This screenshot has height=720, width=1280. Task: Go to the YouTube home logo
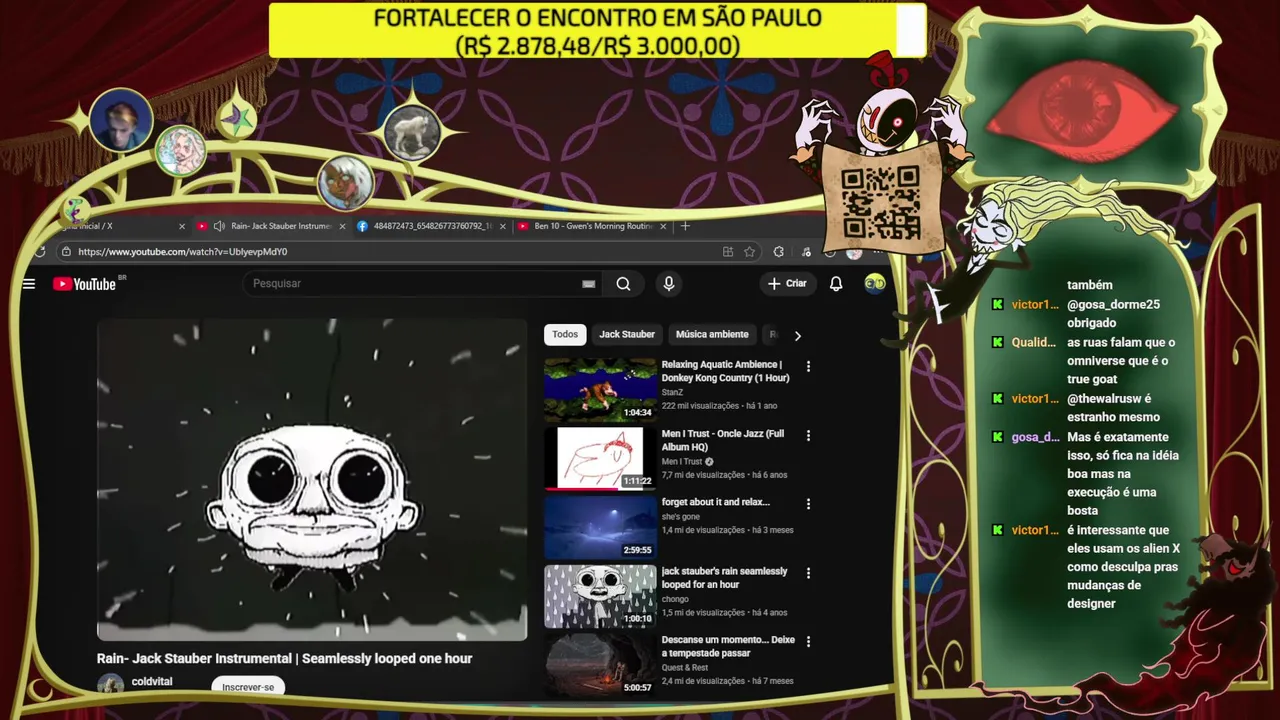click(85, 284)
